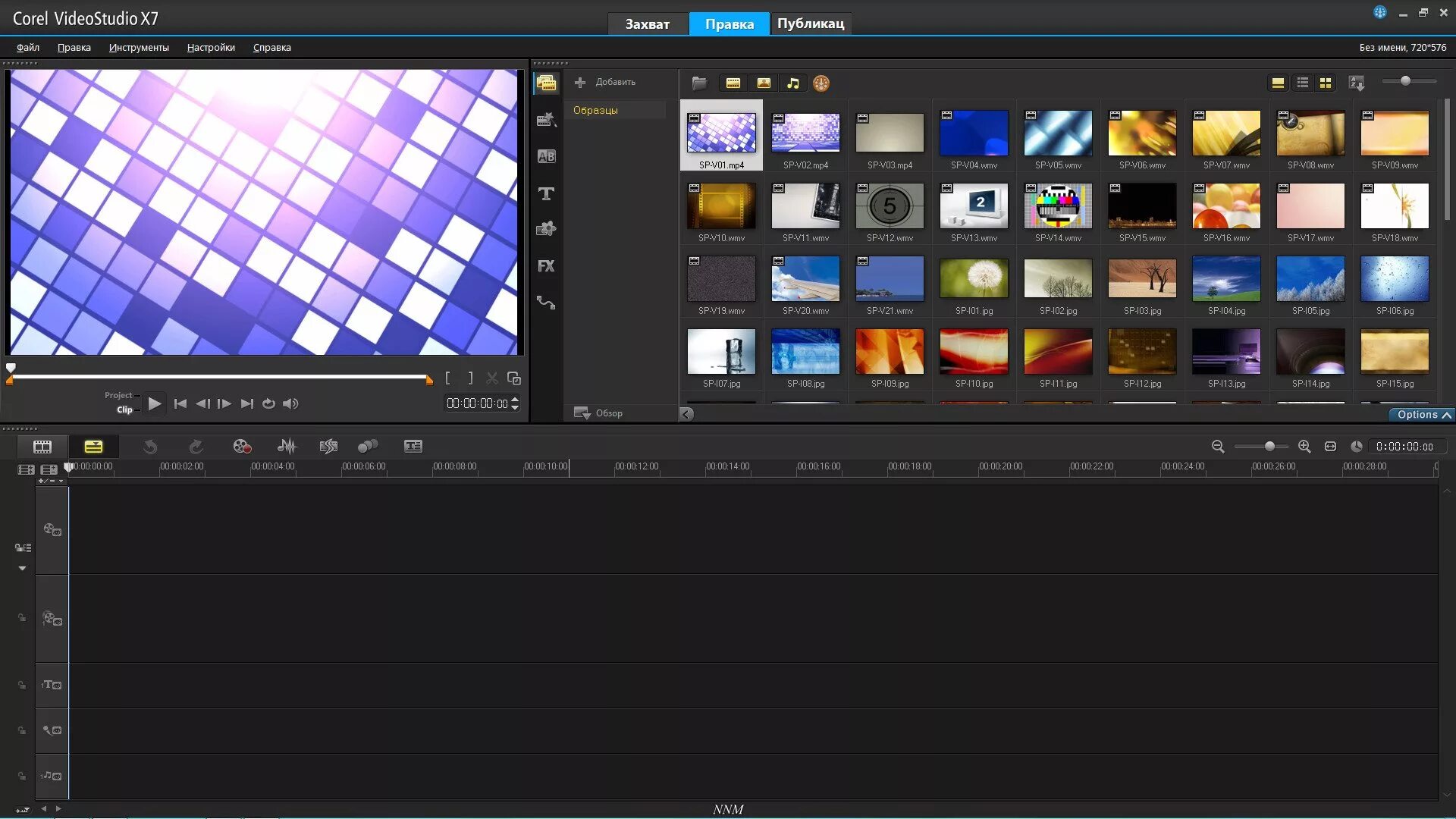Image resolution: width=1456 pixels, height=819 pixels.
Task: Open the Title library panel
Action: [x=546, y=193]
